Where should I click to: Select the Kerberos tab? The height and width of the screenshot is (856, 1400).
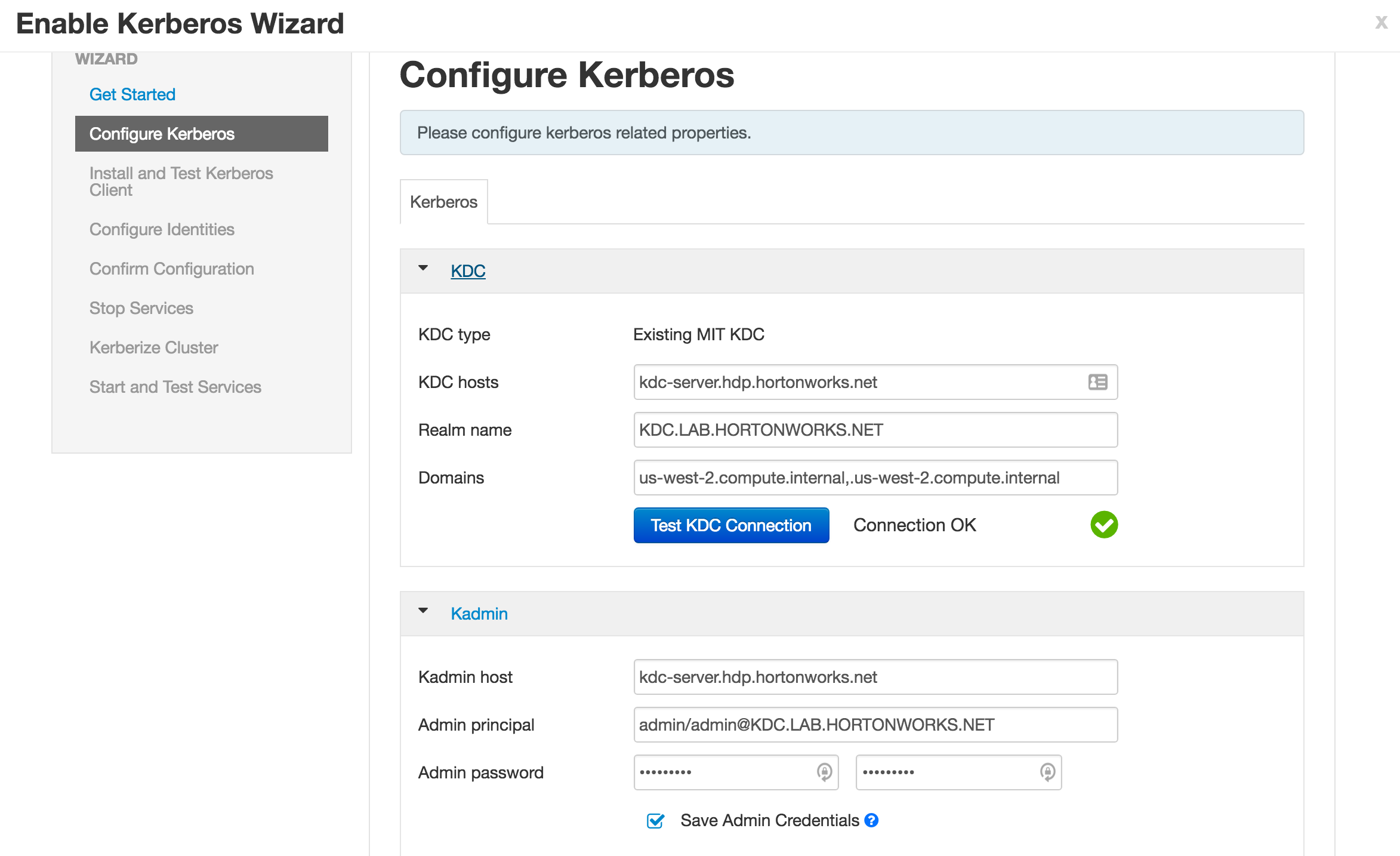(443, 202)
